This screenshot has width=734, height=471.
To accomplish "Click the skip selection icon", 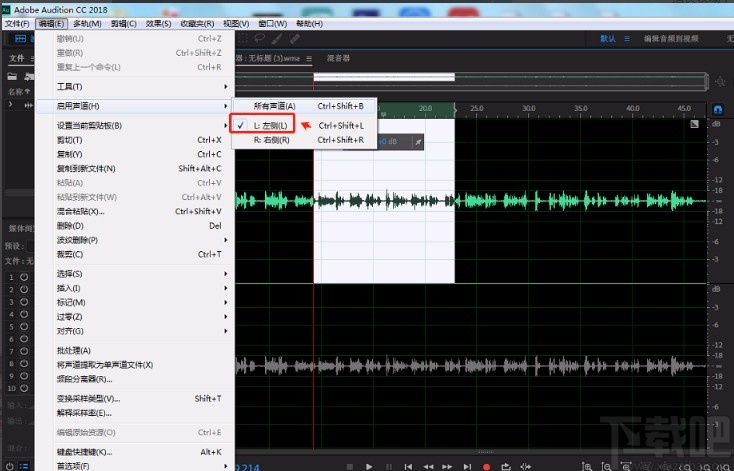I will pyautogui.click(x=525, y=466).
